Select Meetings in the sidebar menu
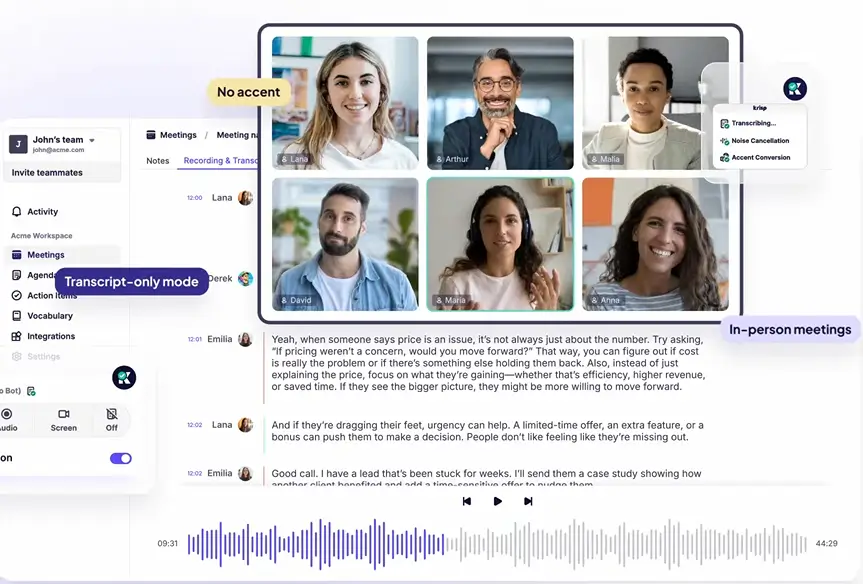 45,255
